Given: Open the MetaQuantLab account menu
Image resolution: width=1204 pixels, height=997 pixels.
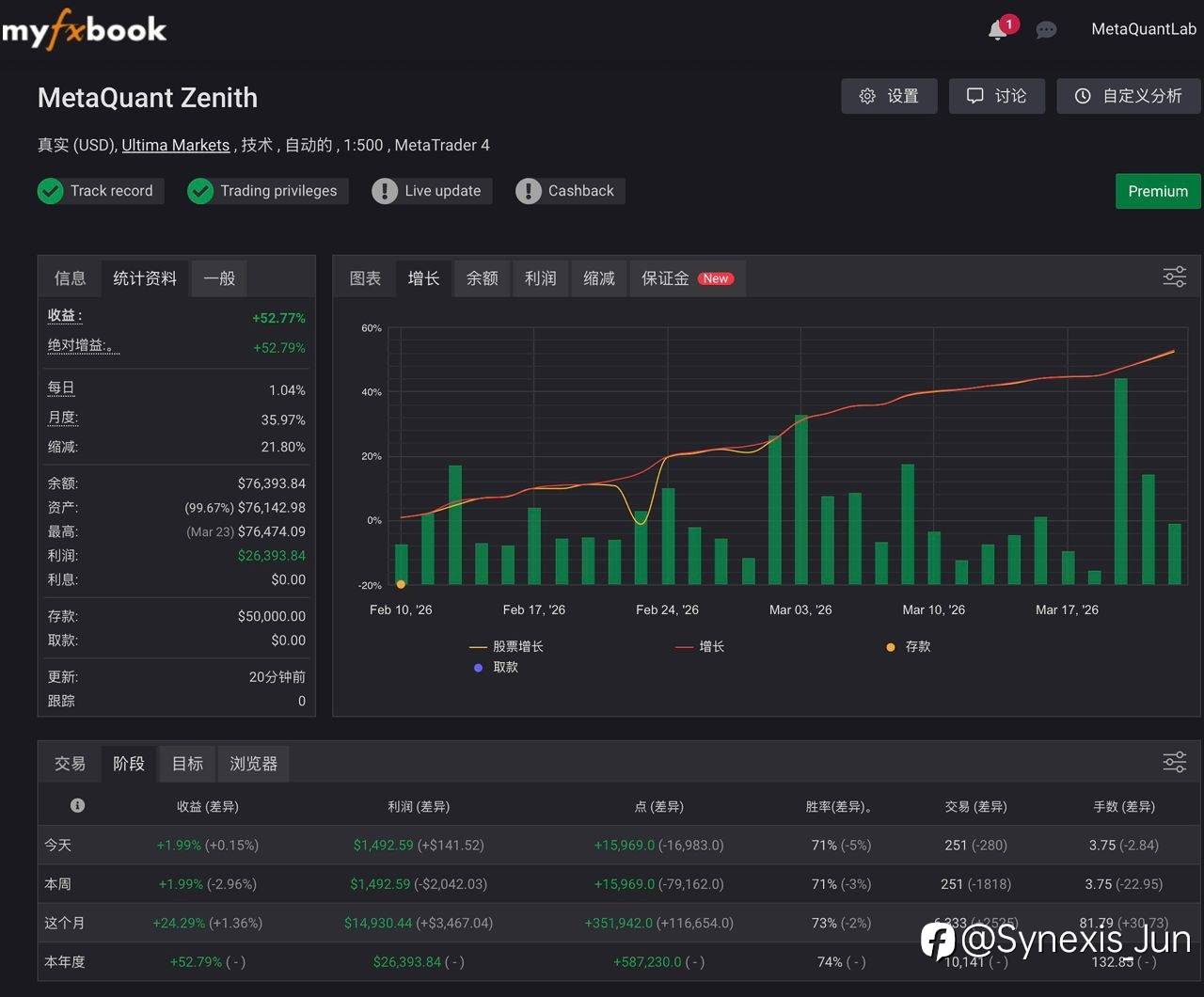Looking at the screenshot, I should [x=1144, y=29].
